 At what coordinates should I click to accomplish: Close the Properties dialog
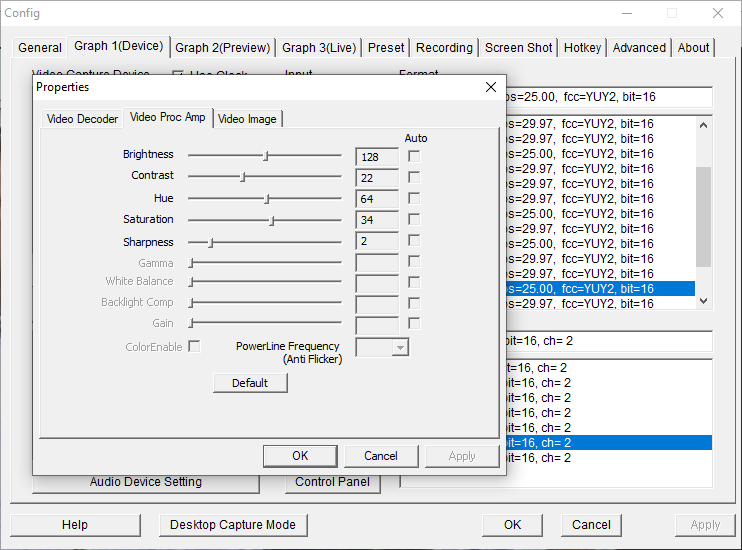coord(491,87)
